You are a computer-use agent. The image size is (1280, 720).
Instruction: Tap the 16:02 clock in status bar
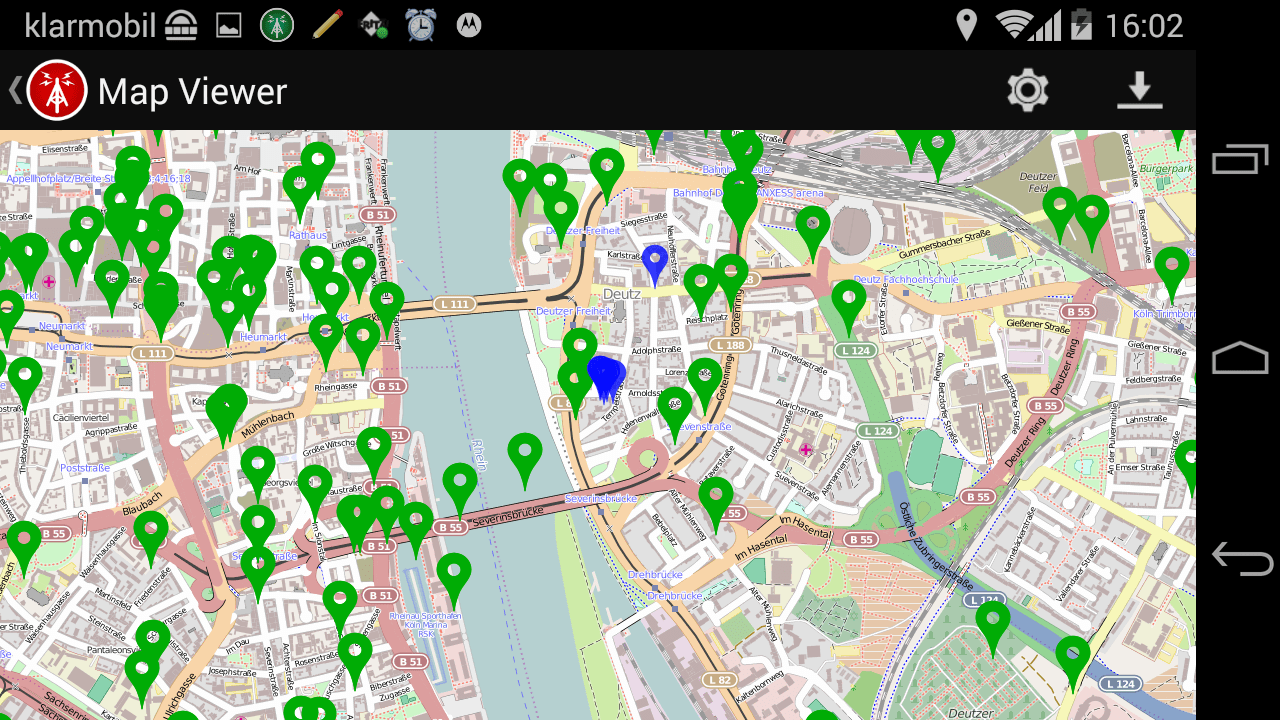click(1144, 25)
